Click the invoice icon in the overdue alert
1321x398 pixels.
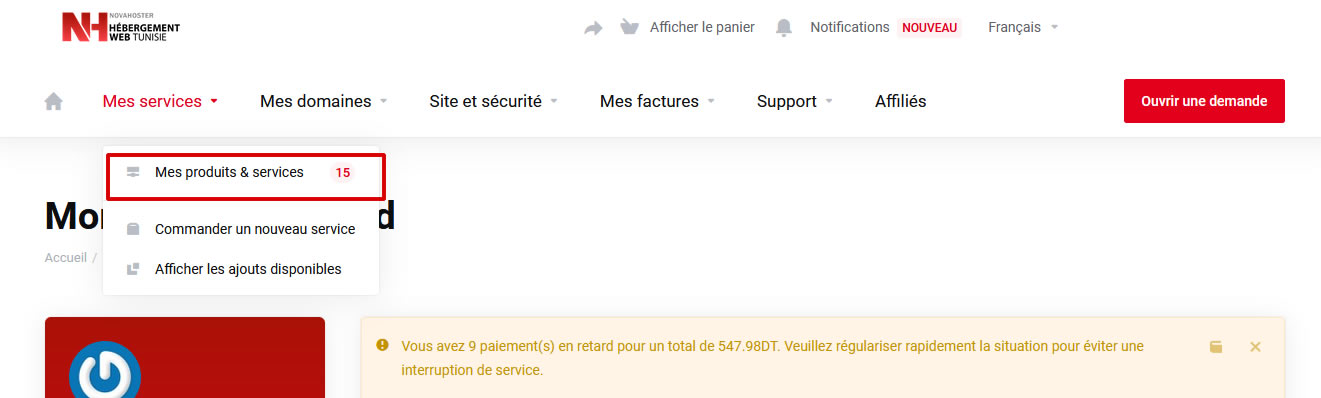1216,347
